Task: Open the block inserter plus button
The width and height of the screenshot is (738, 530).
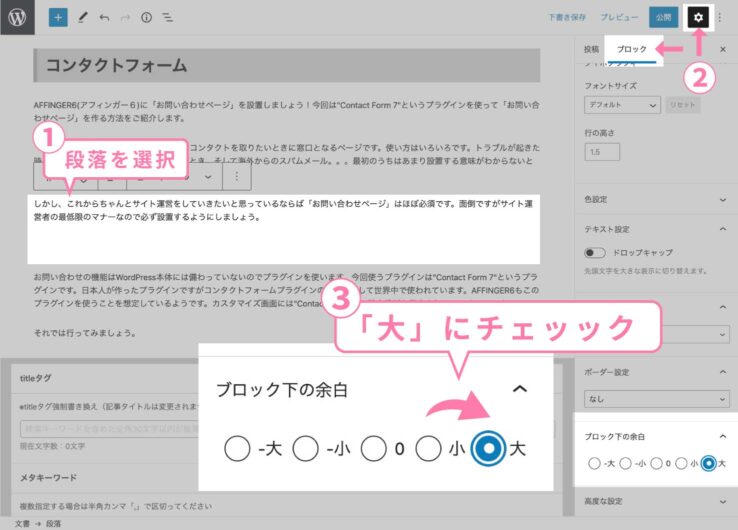Action: [x=58, y=18]
